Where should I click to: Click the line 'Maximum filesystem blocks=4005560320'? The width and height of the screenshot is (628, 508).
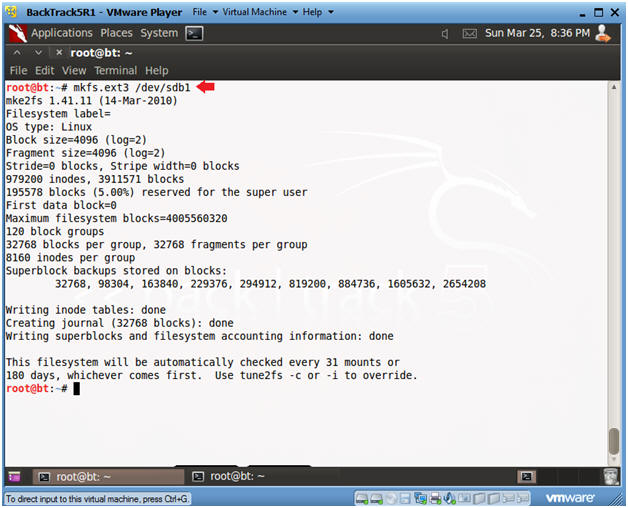(x=116, y=218)
